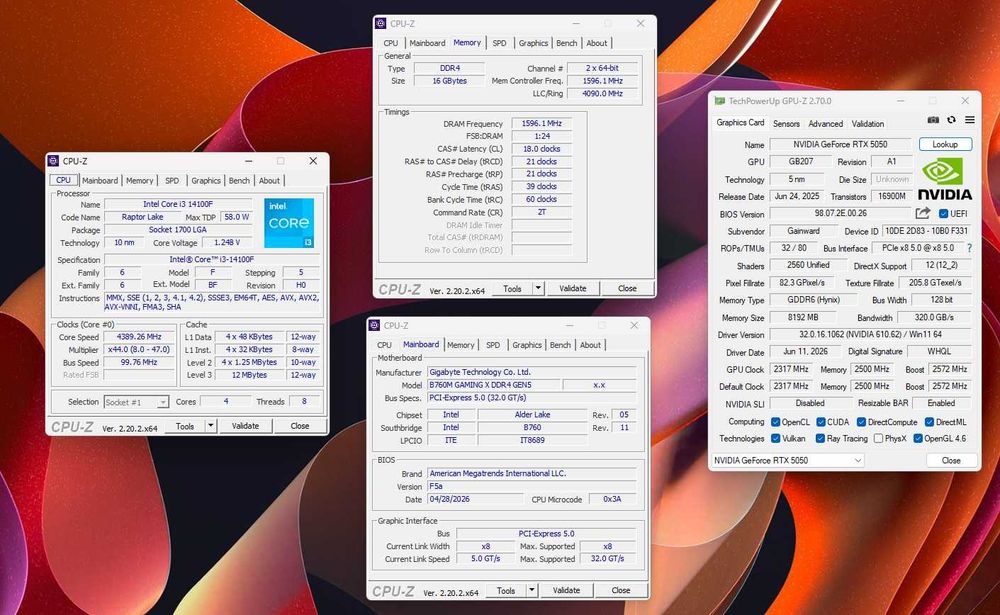Click the CPU-Z title icon in Memory window

[381, 24]
